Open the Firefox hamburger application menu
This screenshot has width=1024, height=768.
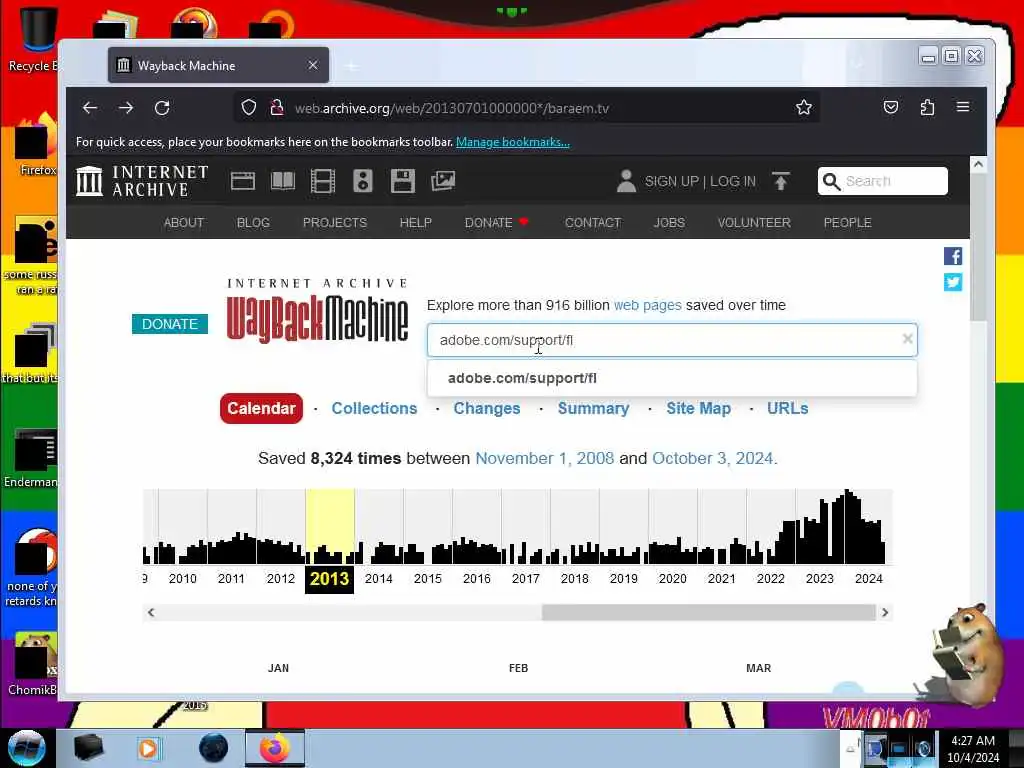click(x=963, y=106)
